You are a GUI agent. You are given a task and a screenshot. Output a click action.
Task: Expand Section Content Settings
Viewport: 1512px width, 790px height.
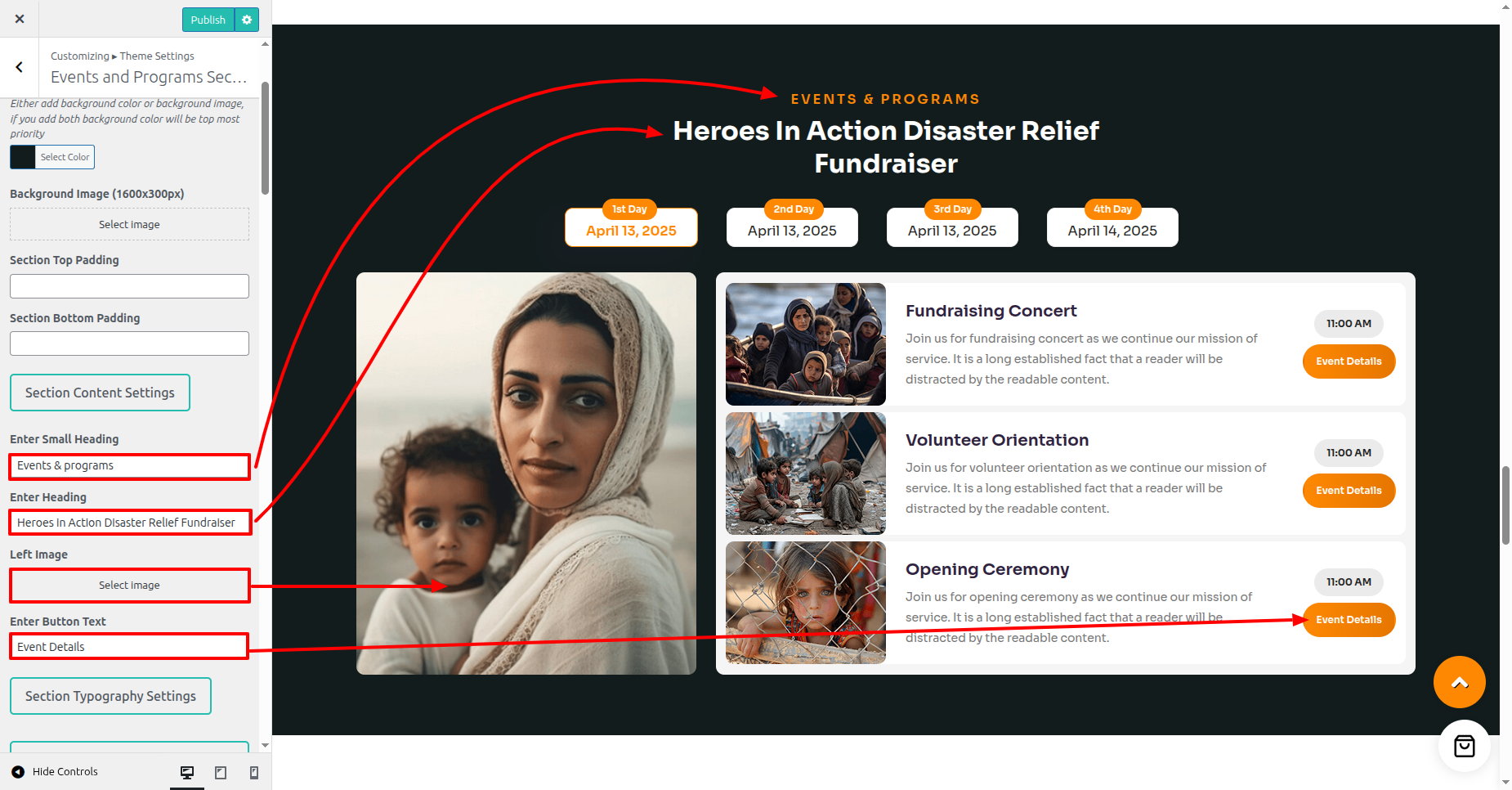pyautogui.click(x=100, y=393)
